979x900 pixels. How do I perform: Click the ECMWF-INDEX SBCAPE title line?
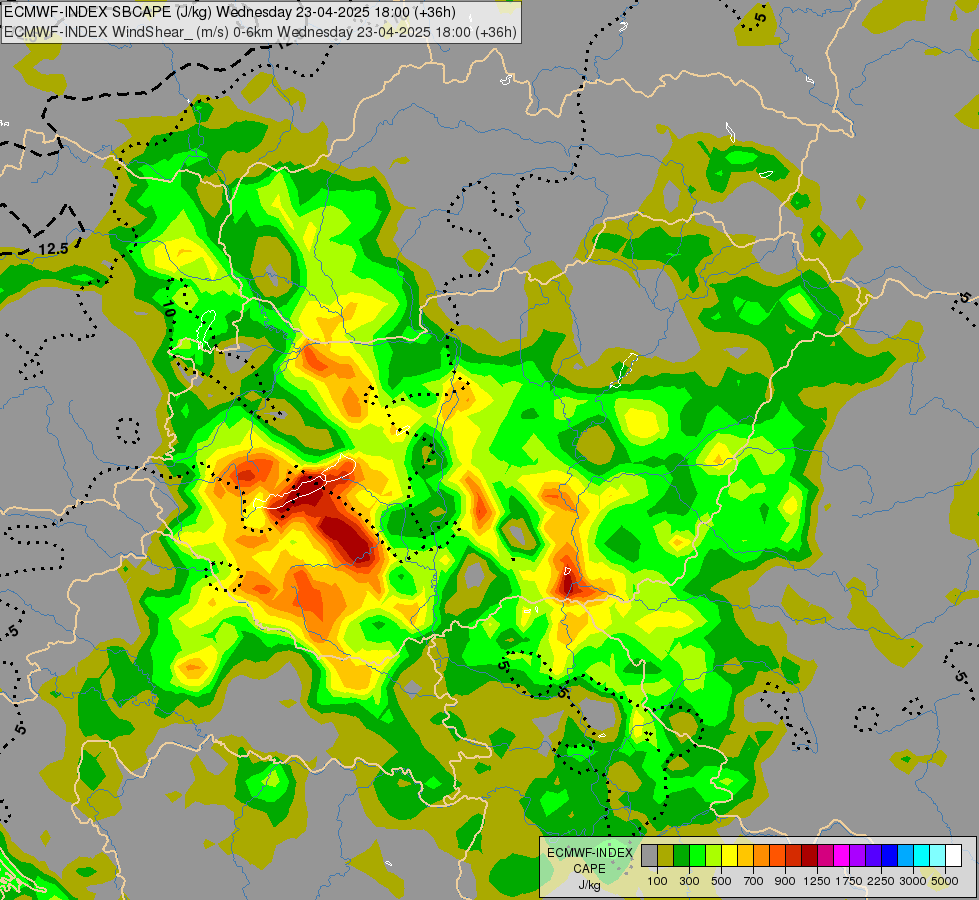pos(230,12)
